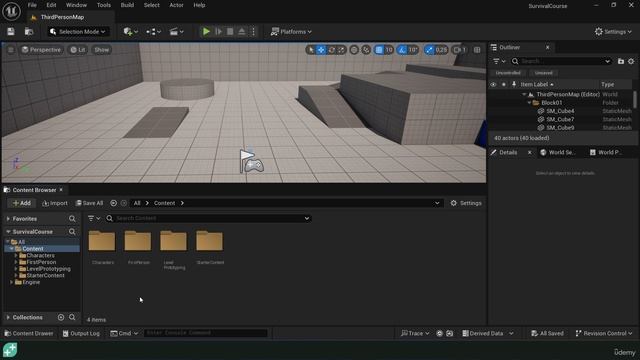Adjust camera speed setting

(460, 50)
